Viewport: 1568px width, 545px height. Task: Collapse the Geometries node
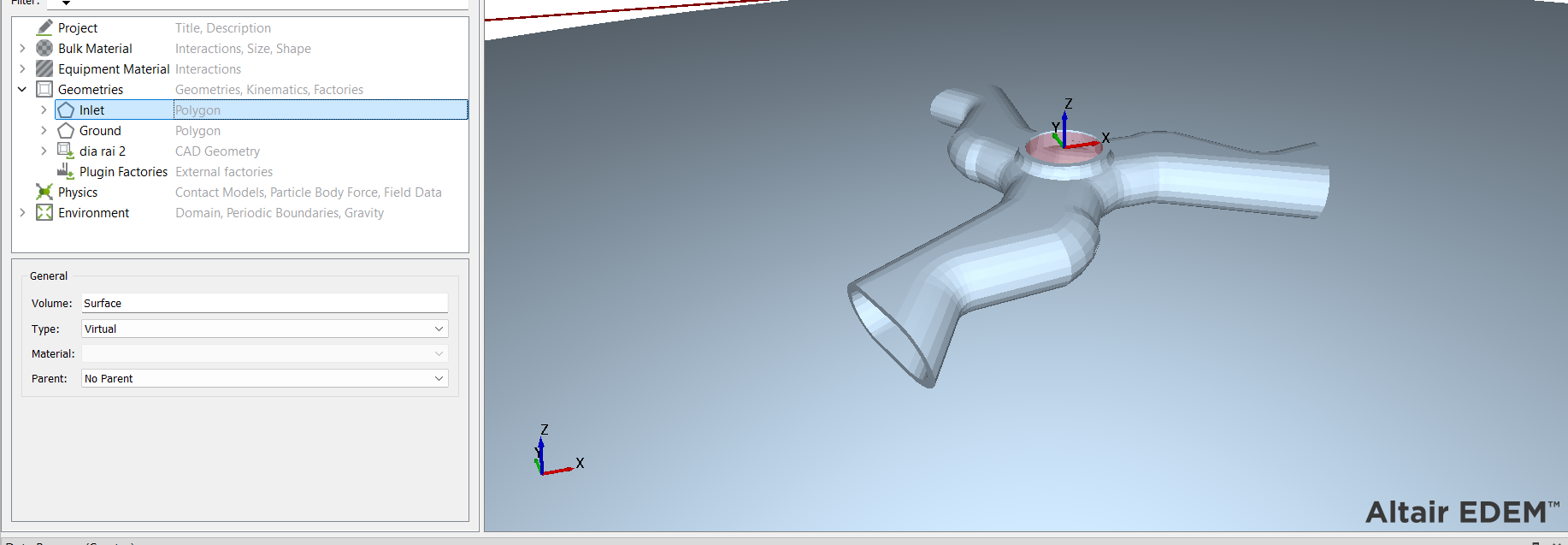(22, 89)
